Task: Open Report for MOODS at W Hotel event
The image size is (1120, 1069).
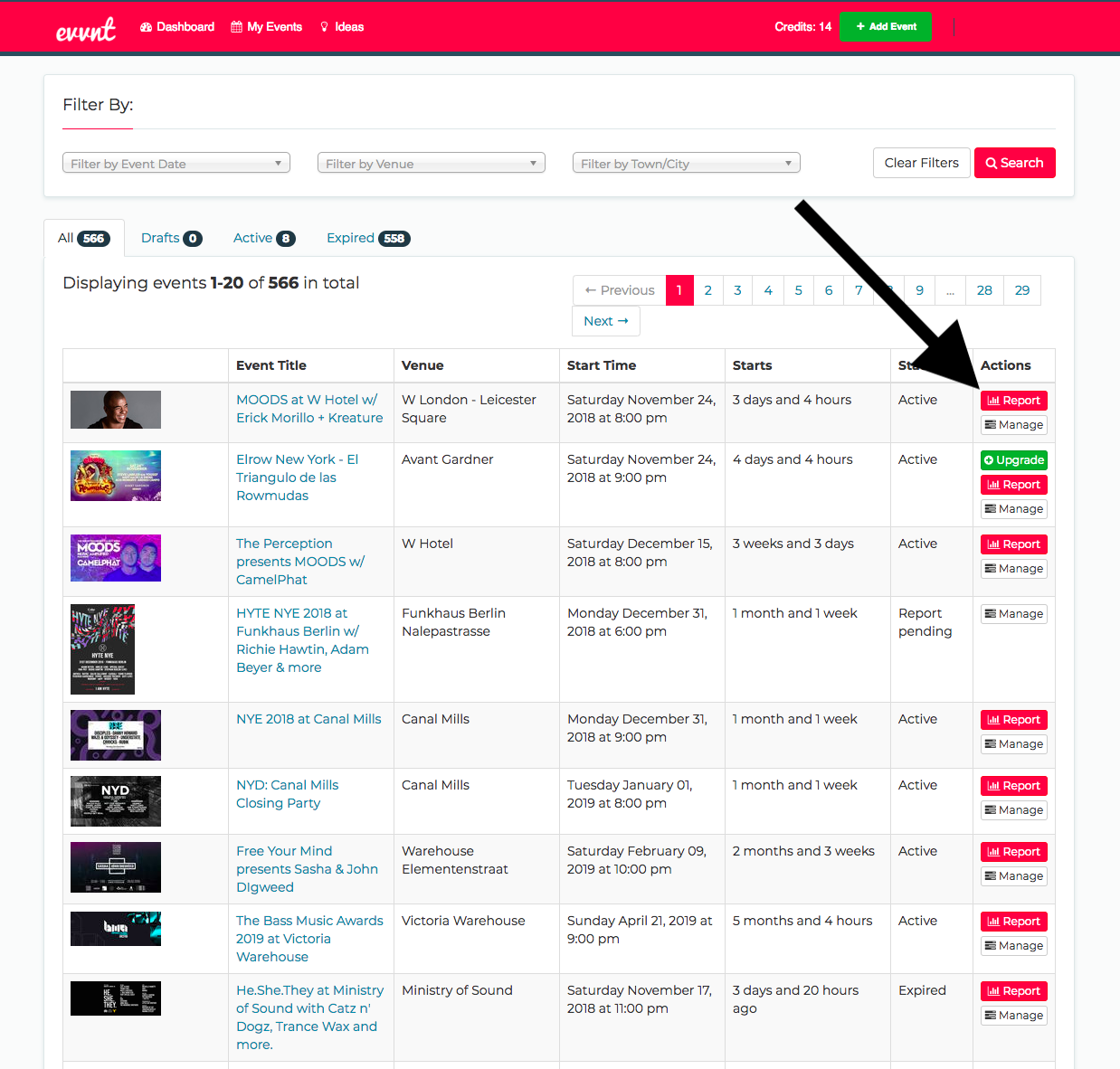Action: (1014, 401)
